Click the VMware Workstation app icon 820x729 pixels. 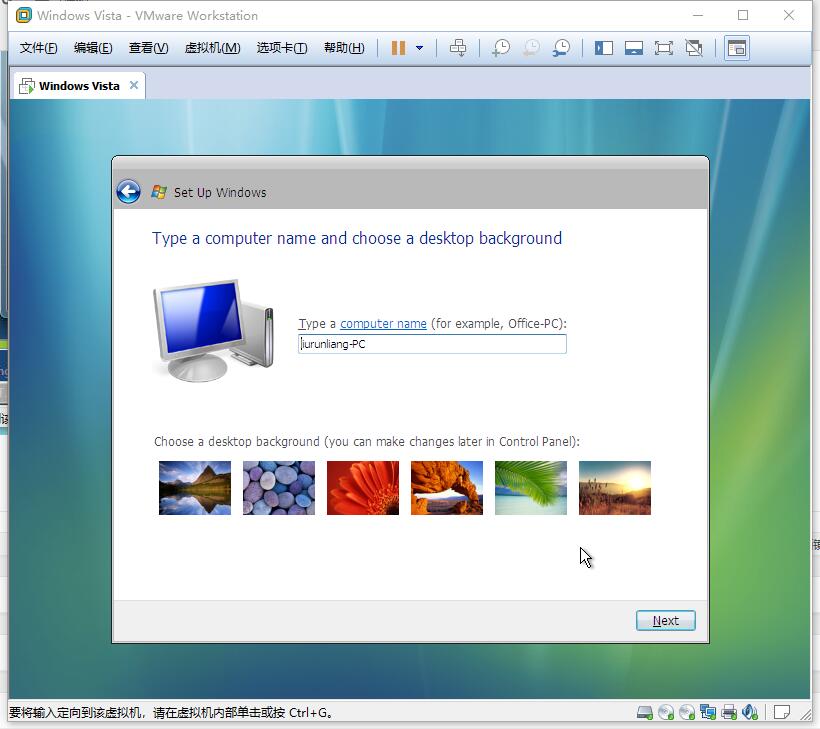[24, 16]
